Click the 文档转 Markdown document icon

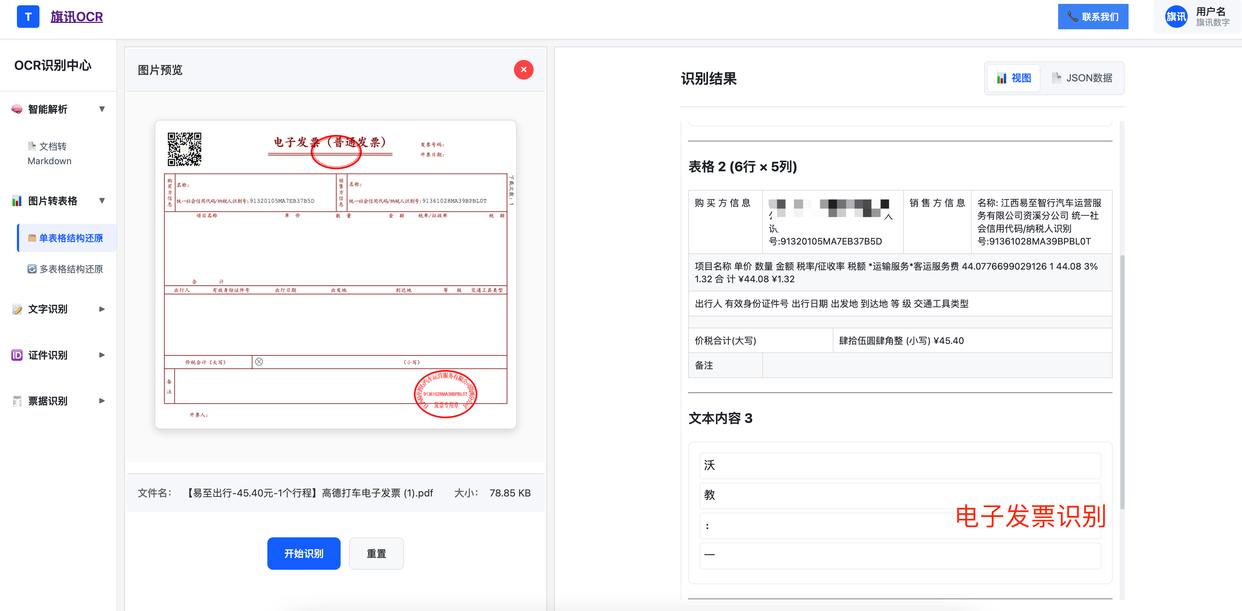[32, 146]
